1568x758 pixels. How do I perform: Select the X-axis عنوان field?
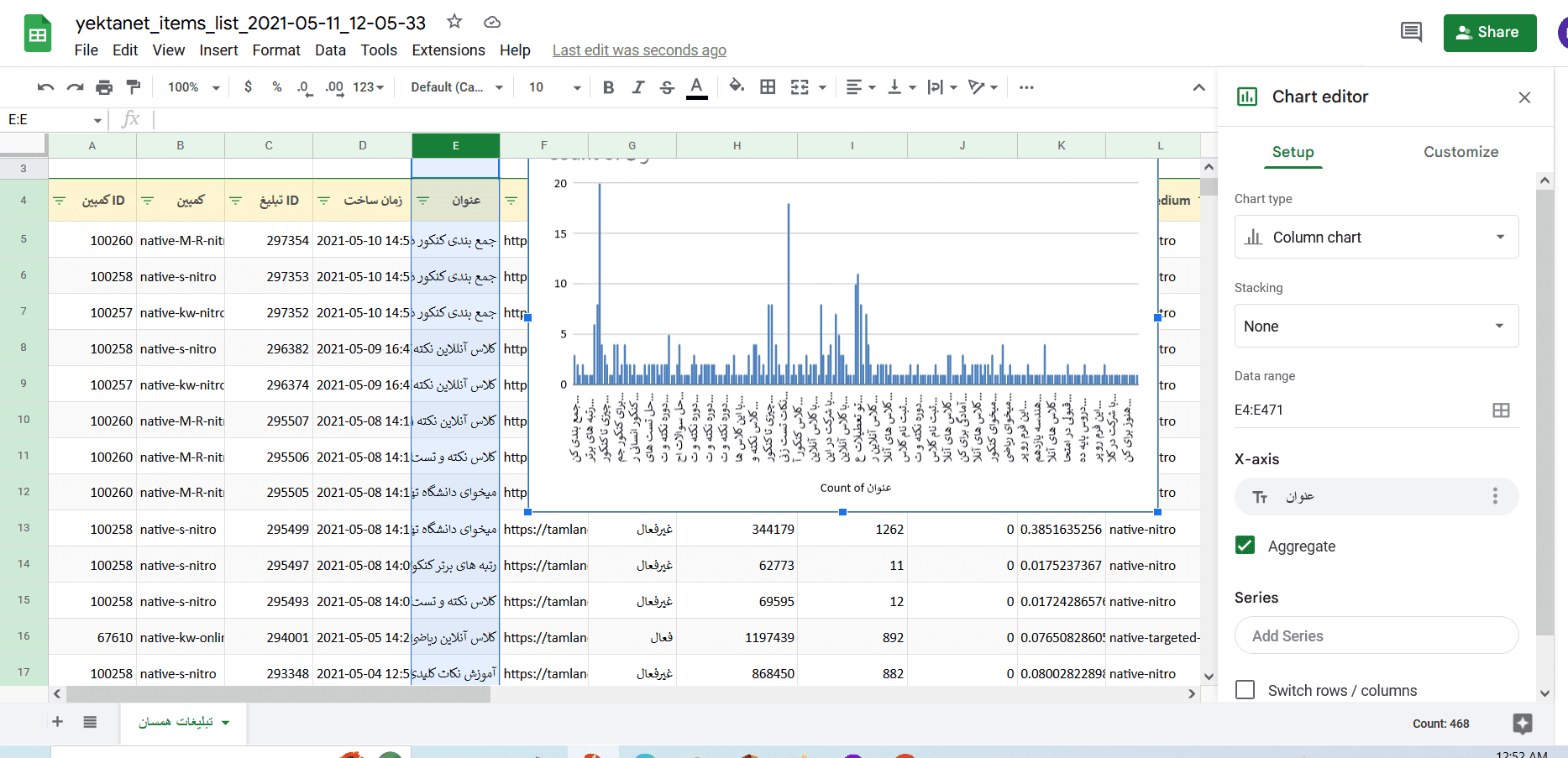click(1377, 496)
